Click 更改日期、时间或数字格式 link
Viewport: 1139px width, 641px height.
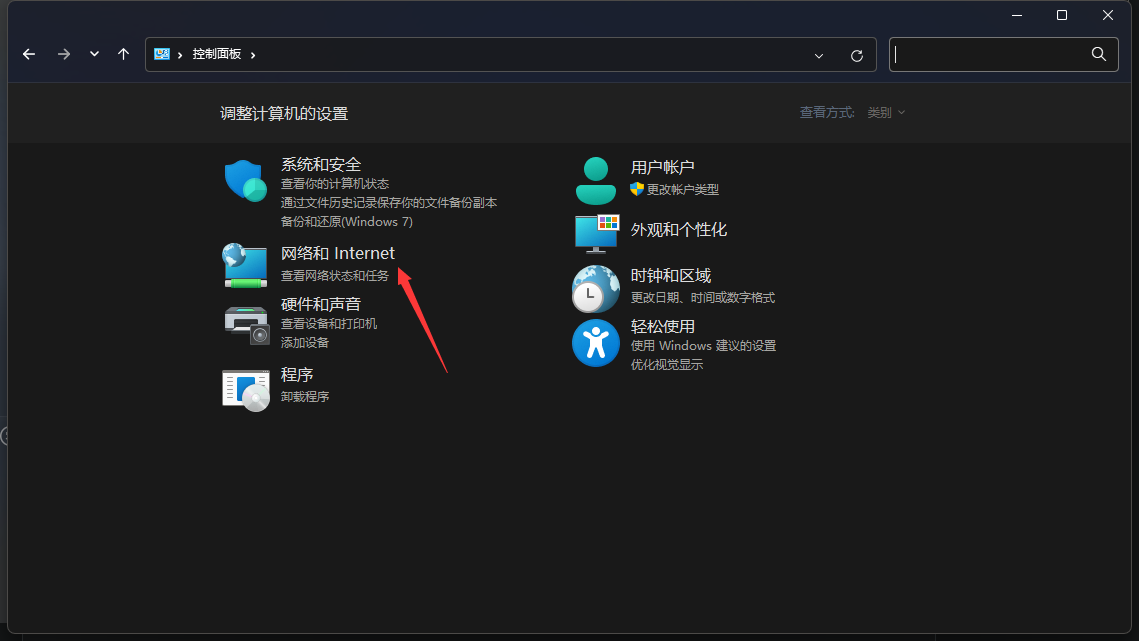pyautogui.click(x=702, y=298)
